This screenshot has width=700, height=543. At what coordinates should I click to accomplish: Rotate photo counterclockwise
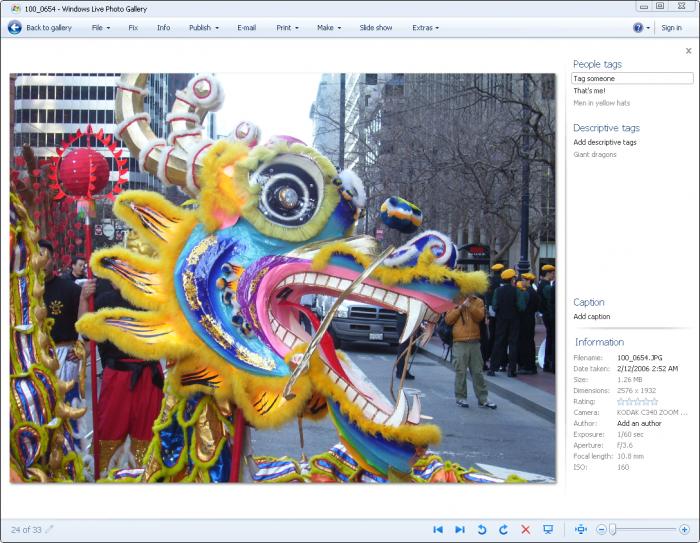point(481,529)
